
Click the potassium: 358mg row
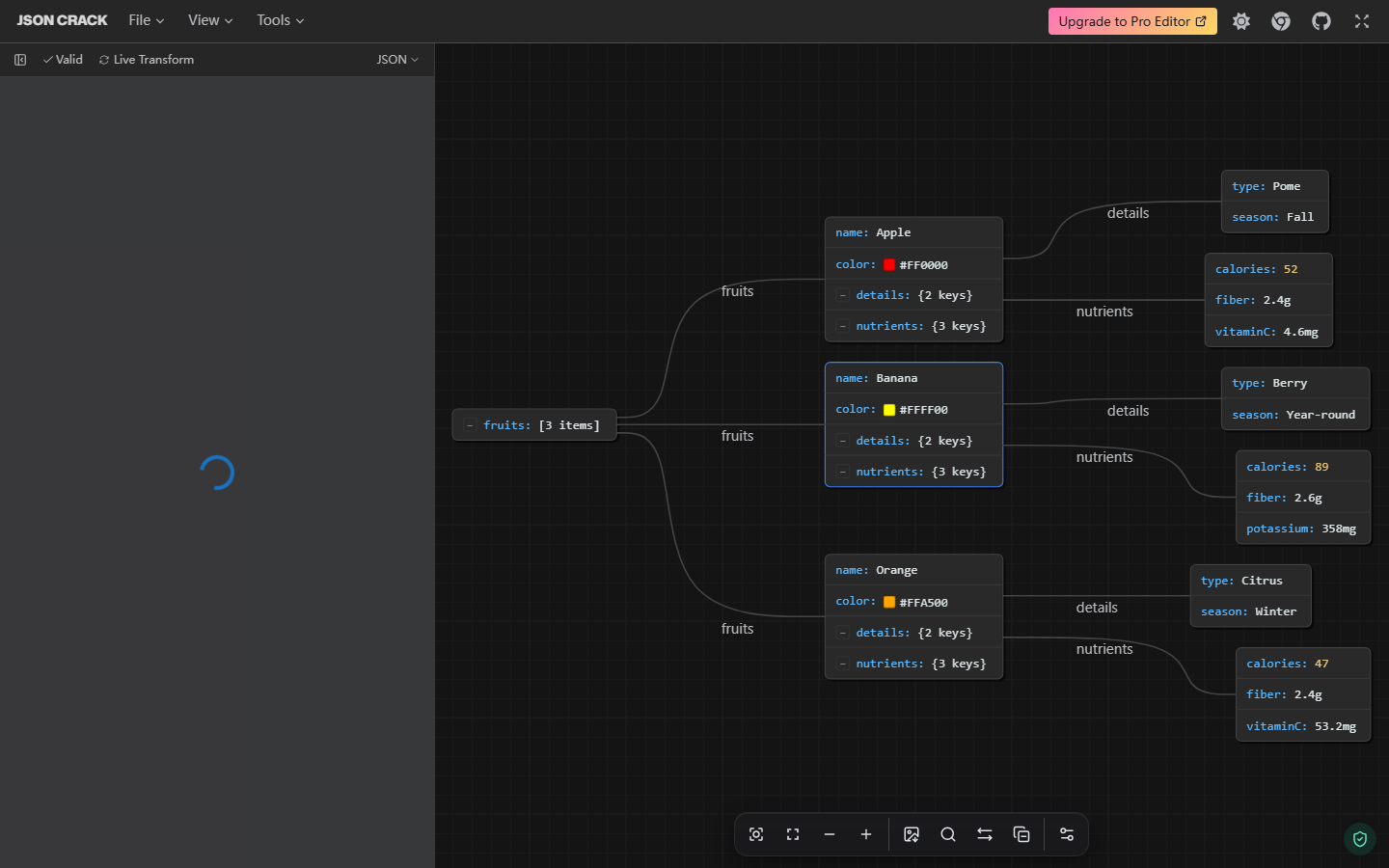pos(1303,529)
